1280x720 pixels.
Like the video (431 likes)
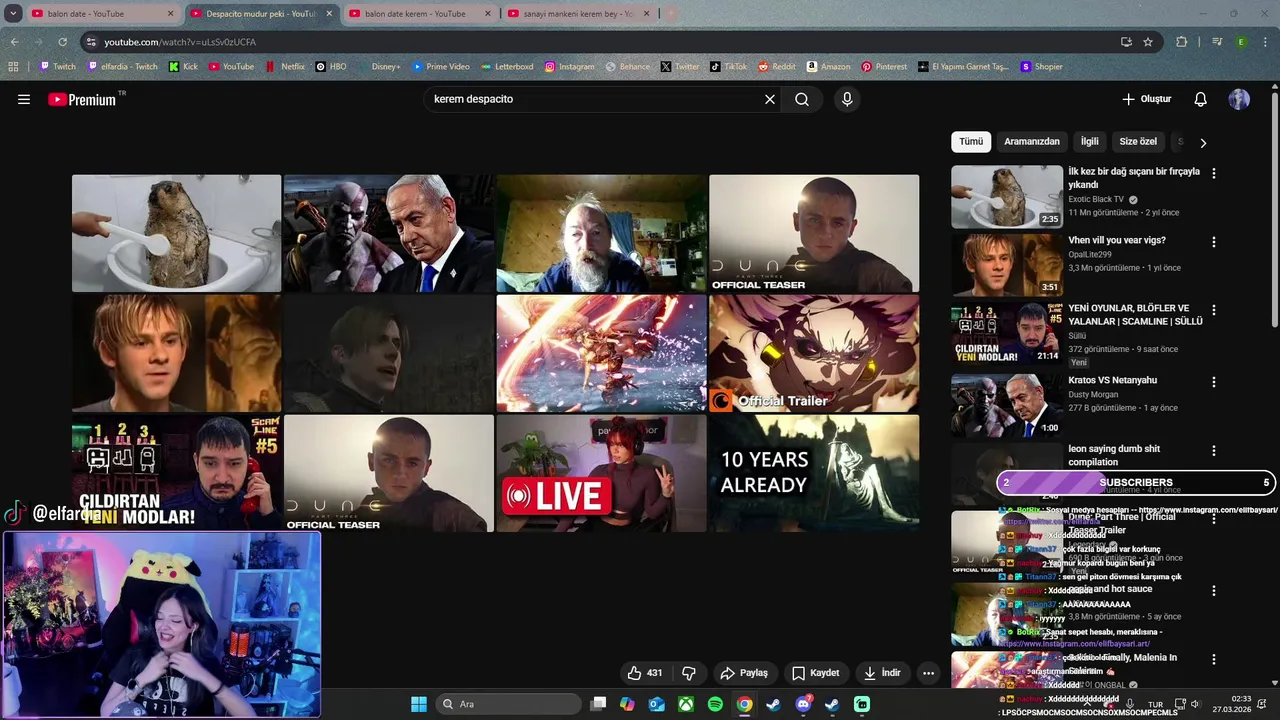(x=644, y=673)
